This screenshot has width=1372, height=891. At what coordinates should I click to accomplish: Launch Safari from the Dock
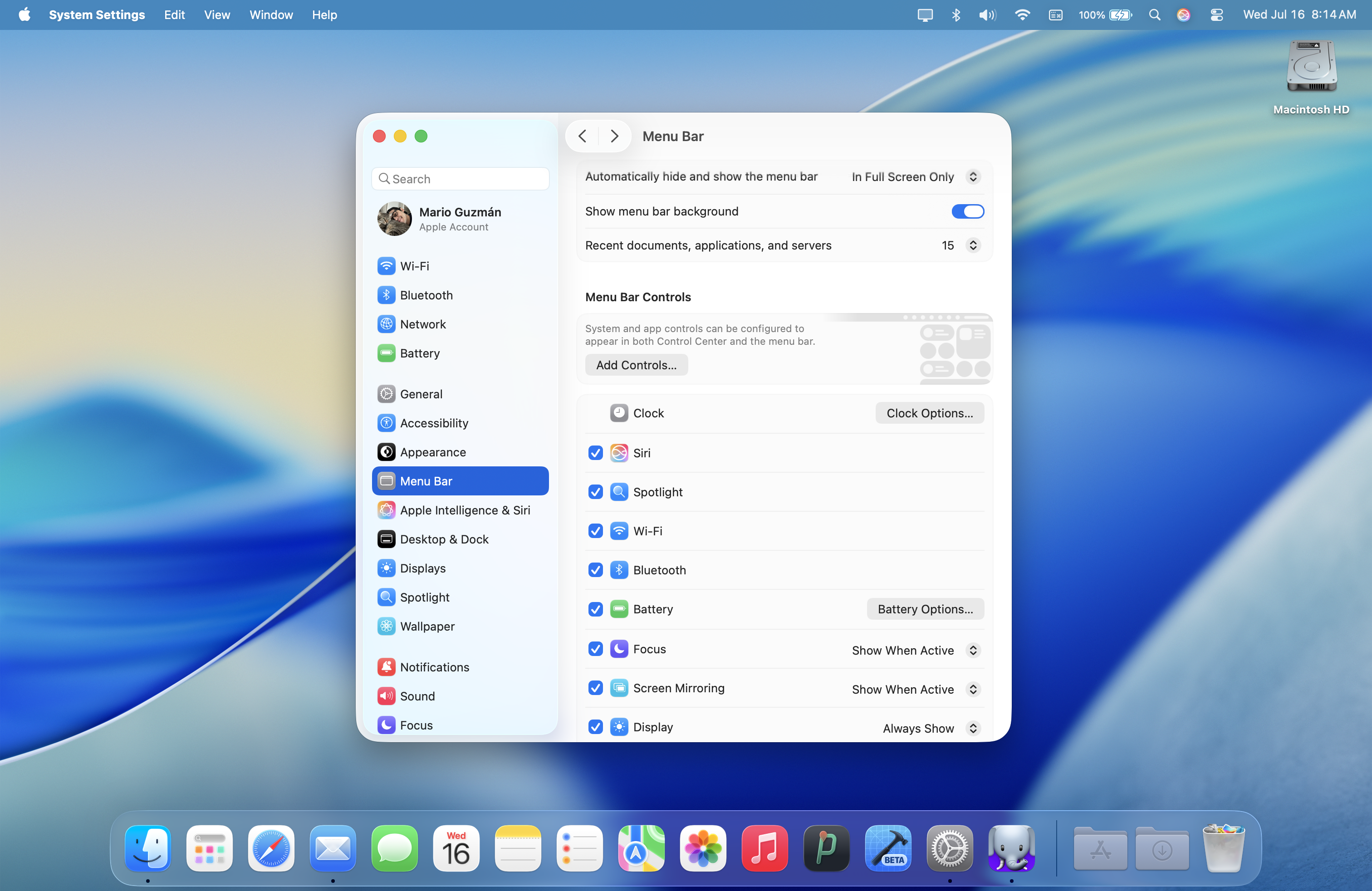click(x=271, y=848)
